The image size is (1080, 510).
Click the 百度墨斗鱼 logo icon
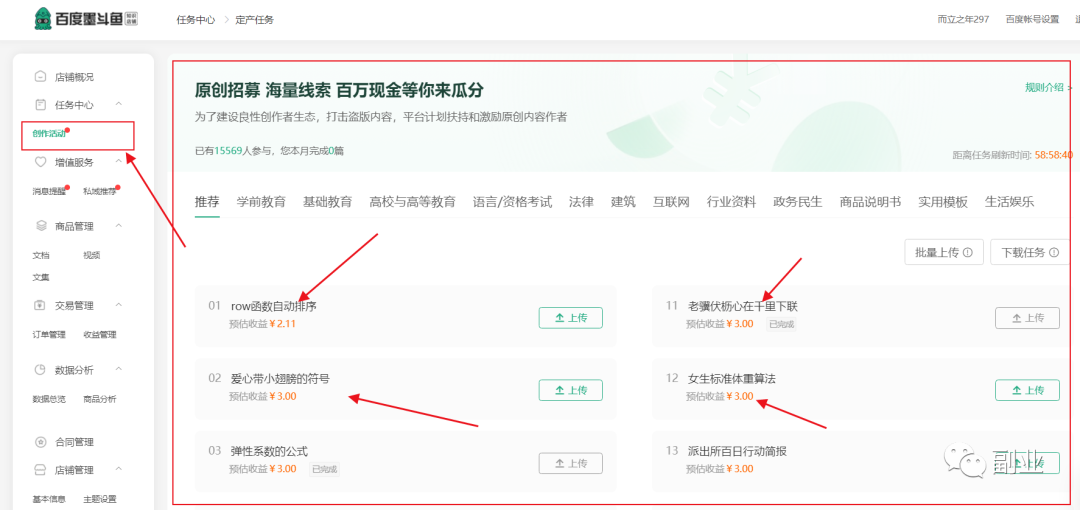43,18
